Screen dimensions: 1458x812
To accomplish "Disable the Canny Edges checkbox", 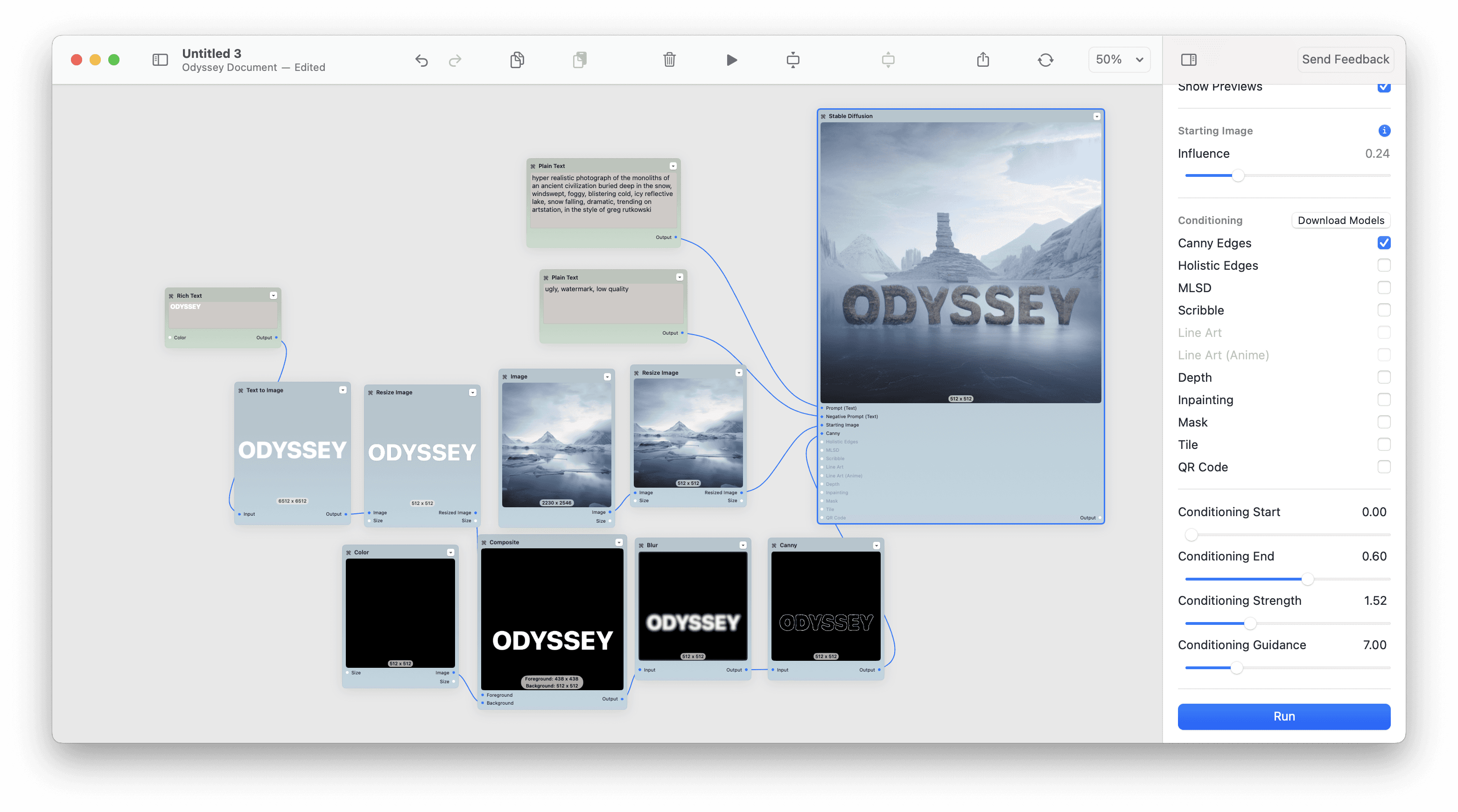I will tap(1383, 243).
